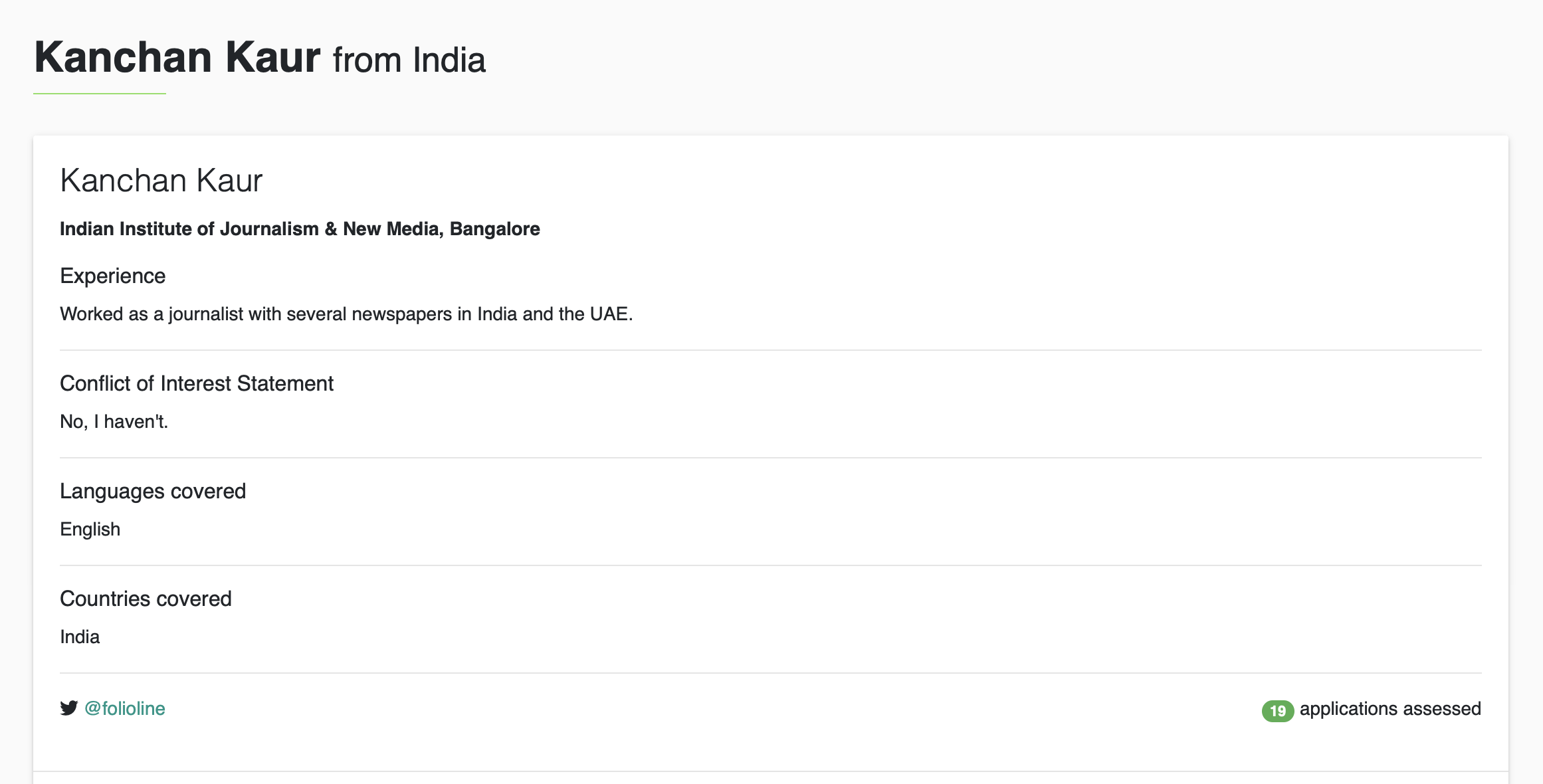This screenshot has height=784, width=1543.
Task: Click the English language entry
Action: 90,529
